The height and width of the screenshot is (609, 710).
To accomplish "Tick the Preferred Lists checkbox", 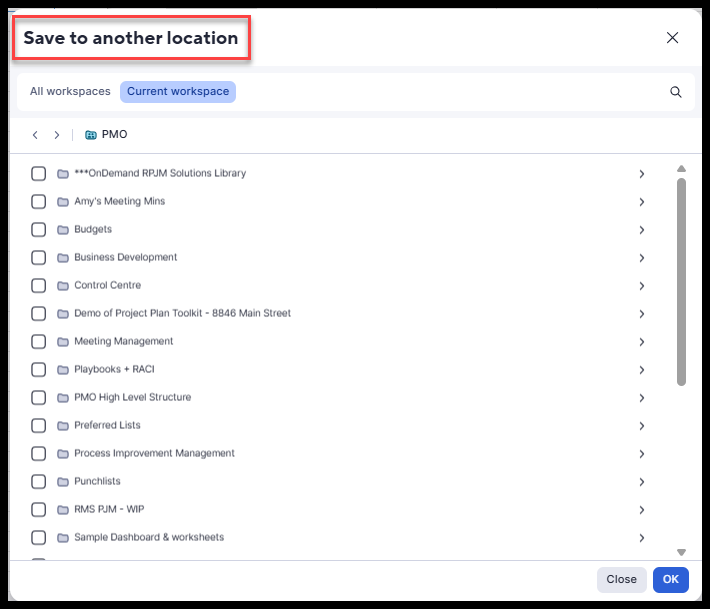I will (38, 426).
